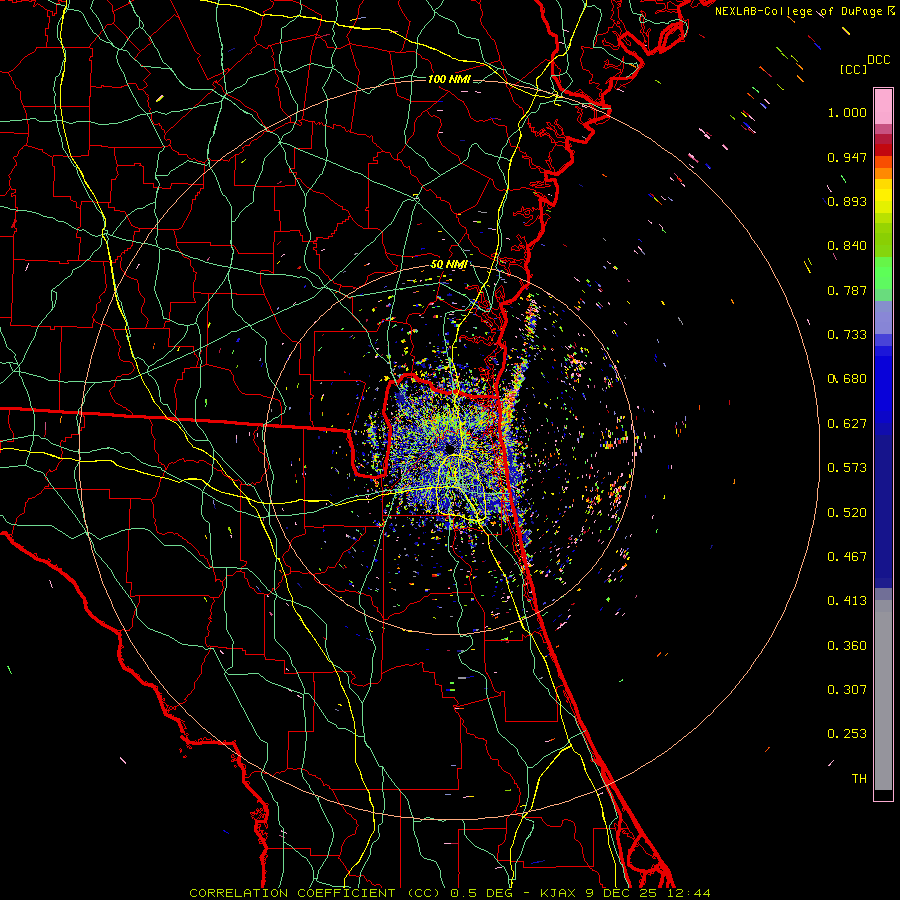Click the 100 NMI range ring label

448,79
